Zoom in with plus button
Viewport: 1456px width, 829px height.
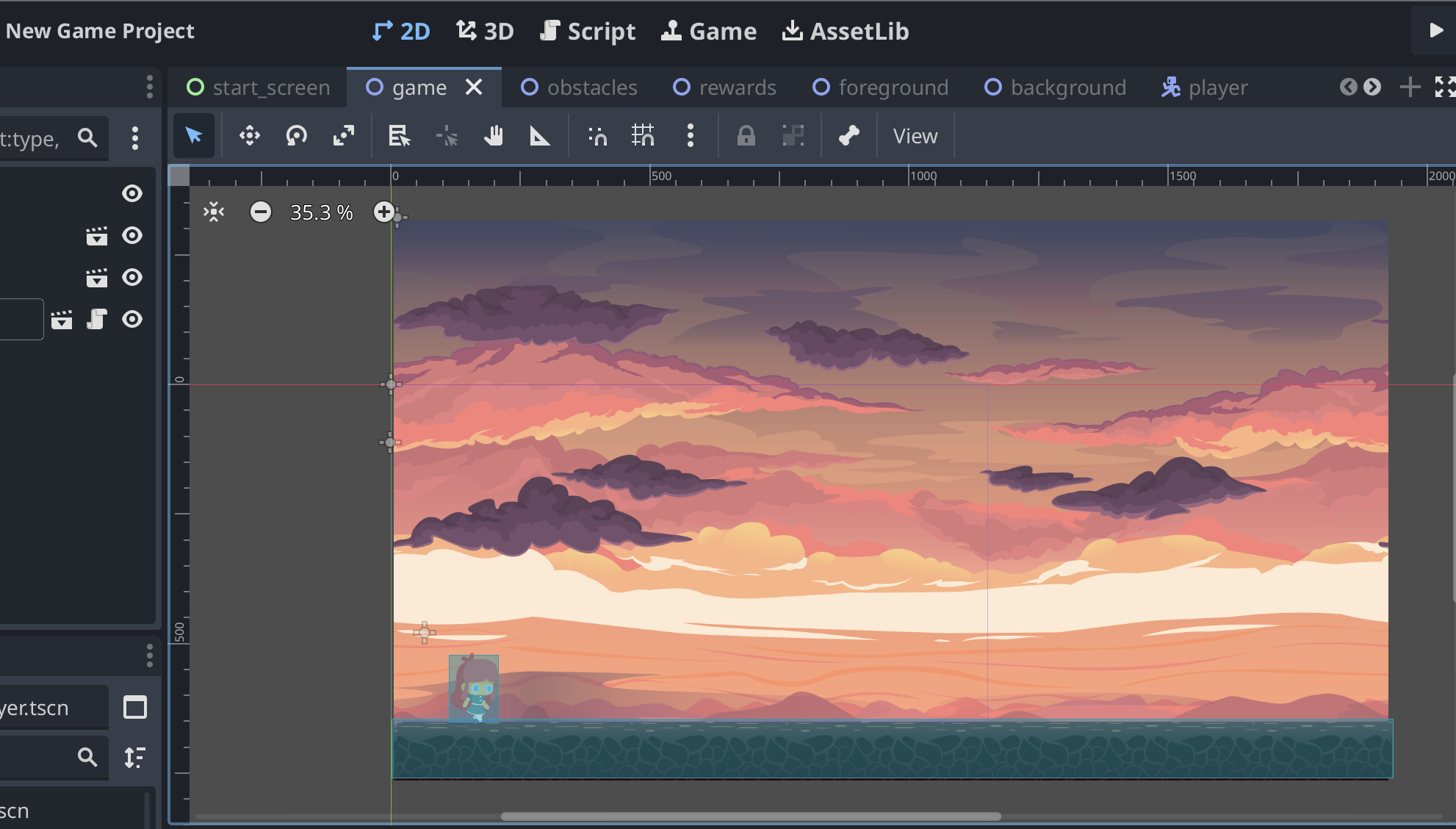383,212
